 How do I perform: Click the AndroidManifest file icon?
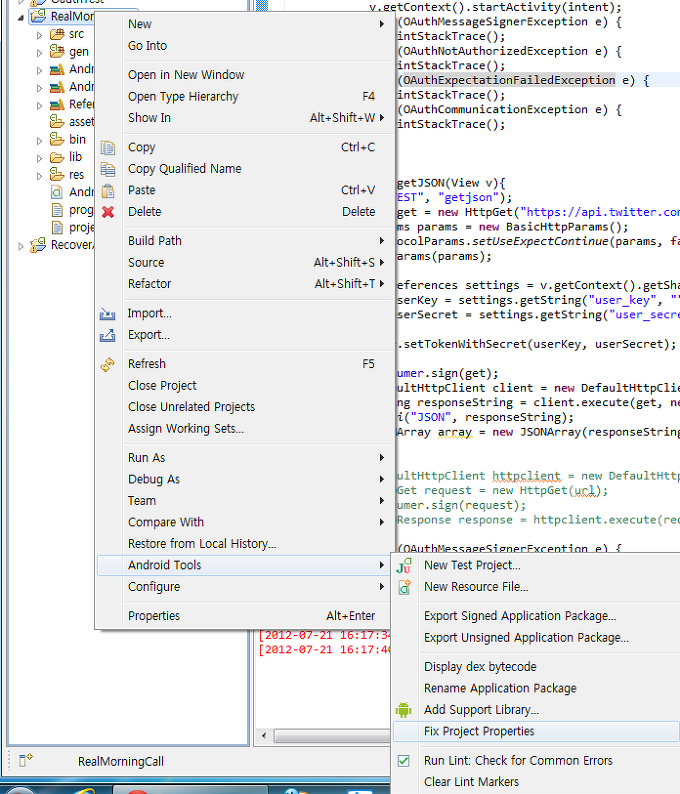pos(57,192)
